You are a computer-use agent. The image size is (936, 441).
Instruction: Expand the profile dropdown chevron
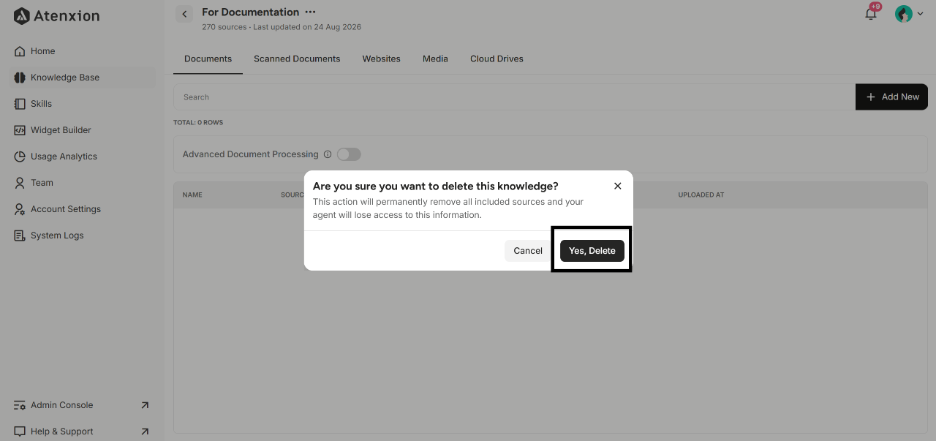(920, 14)
